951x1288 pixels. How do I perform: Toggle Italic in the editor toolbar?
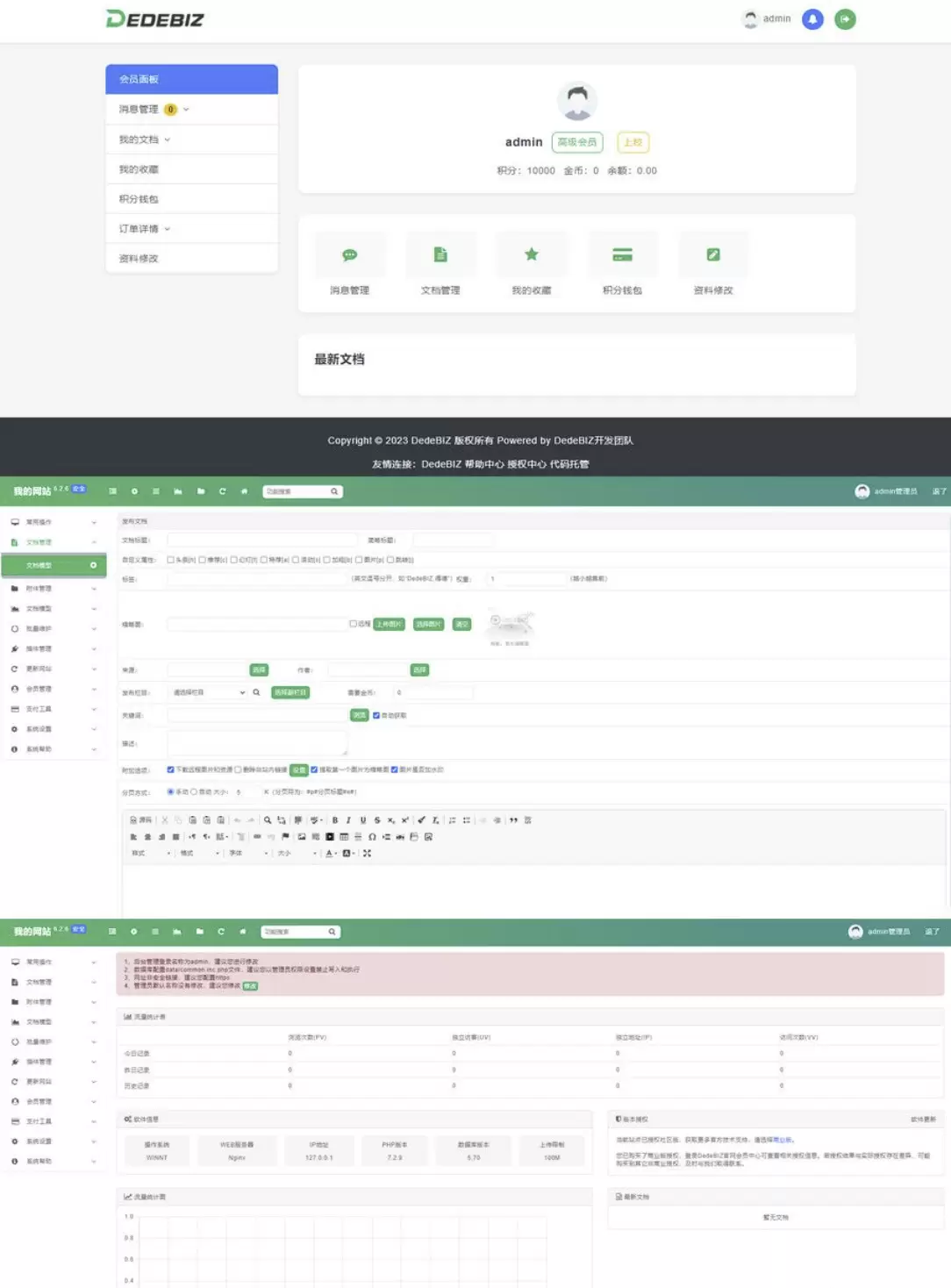pos(348,820)
